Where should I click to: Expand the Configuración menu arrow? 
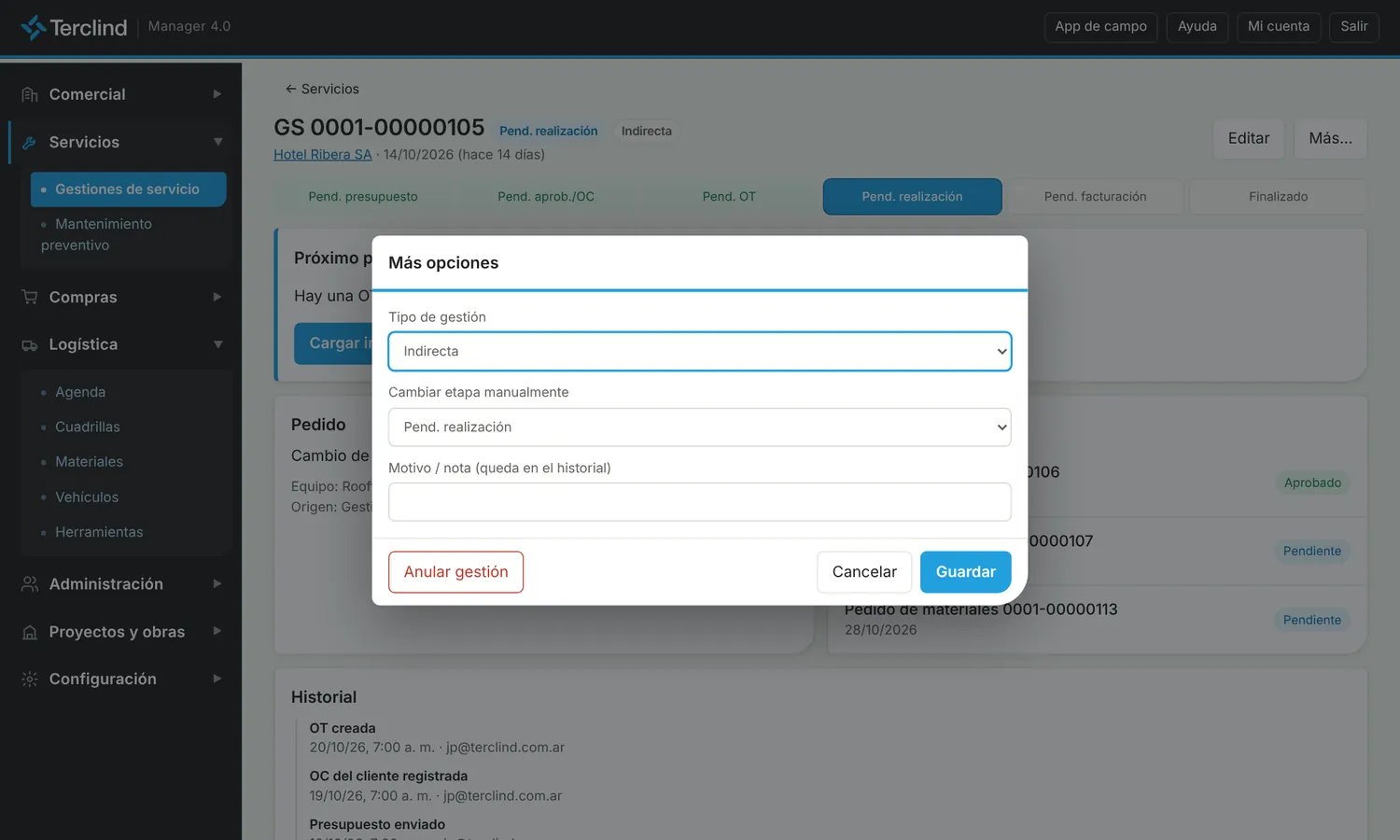tap(217, 679)
